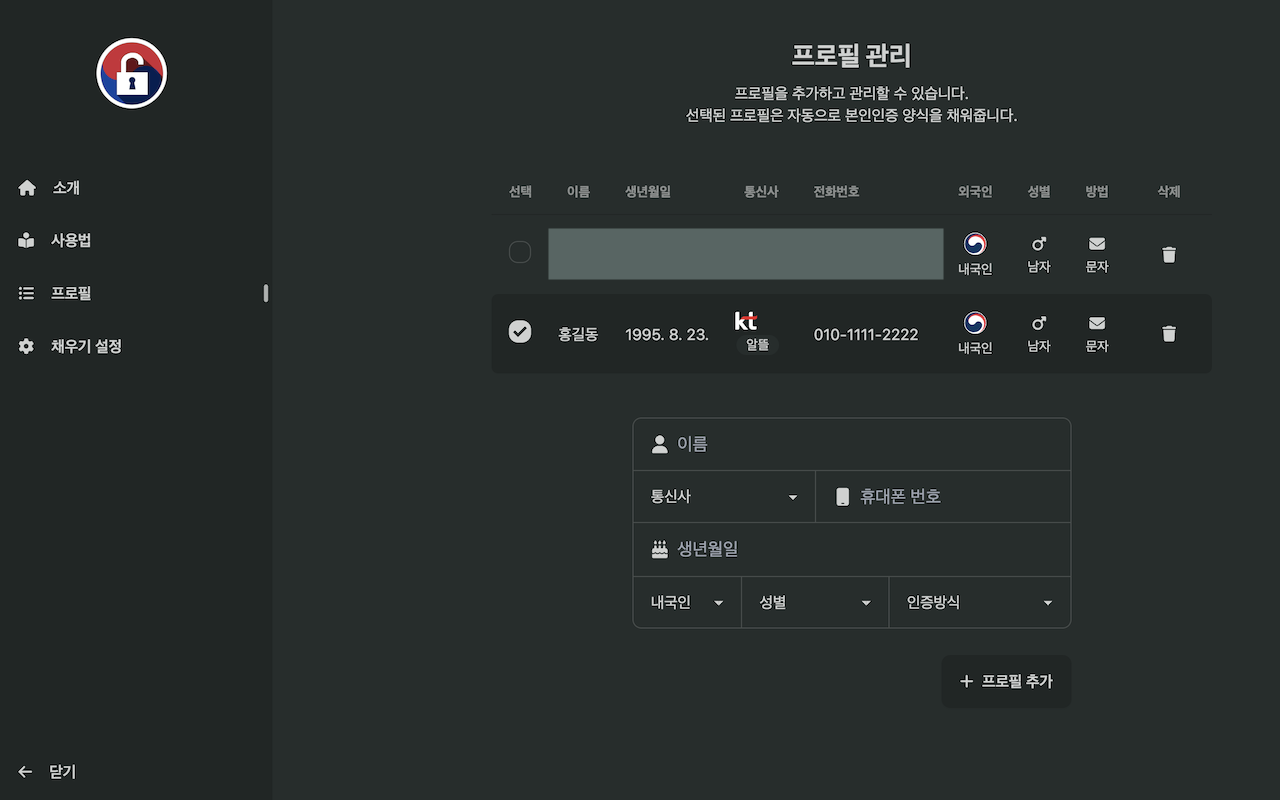Click the person icon in 이름 field

click(659, 444)
